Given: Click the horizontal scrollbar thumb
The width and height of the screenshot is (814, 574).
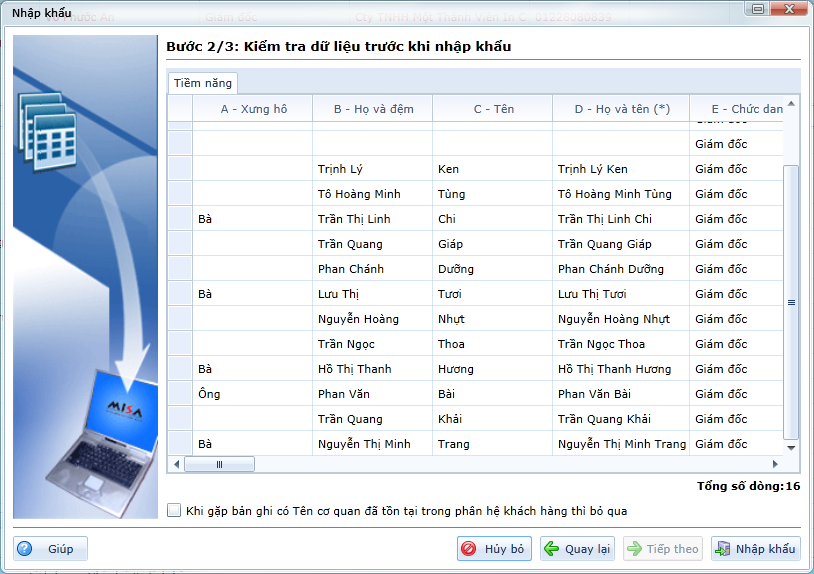Looking at the screenshot, I should [220, 464].
